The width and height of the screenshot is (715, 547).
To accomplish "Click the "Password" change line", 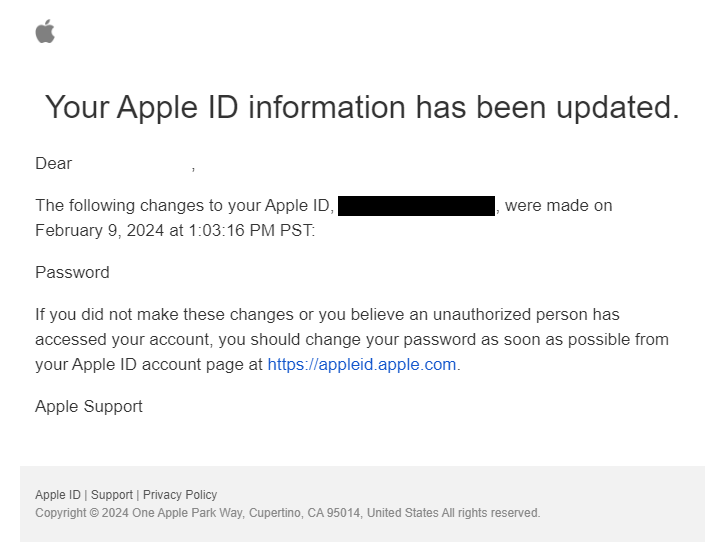I will point(72,272).
